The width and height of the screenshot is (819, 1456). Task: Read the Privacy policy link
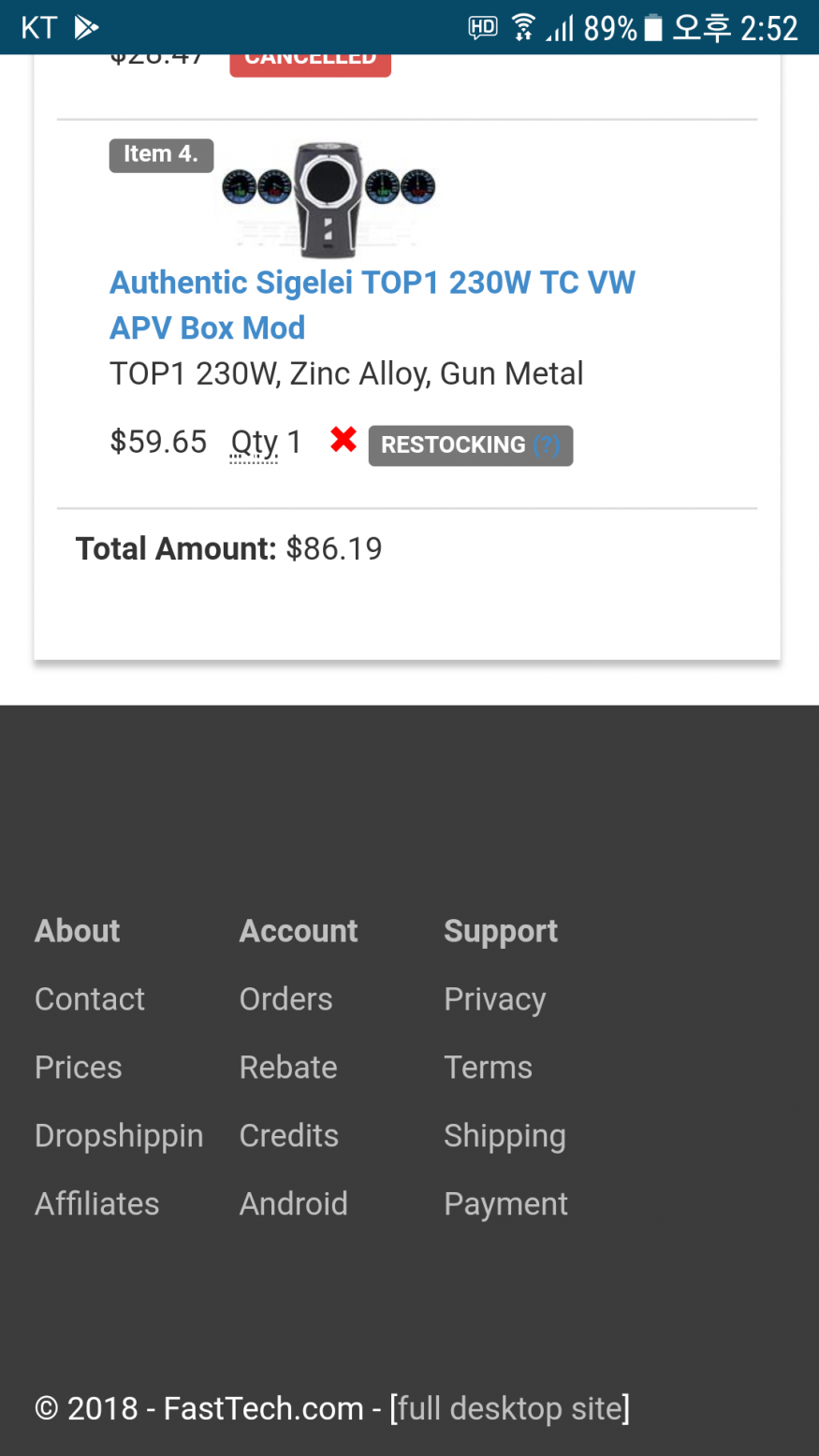pyautogui.click(x=495, y=999)
